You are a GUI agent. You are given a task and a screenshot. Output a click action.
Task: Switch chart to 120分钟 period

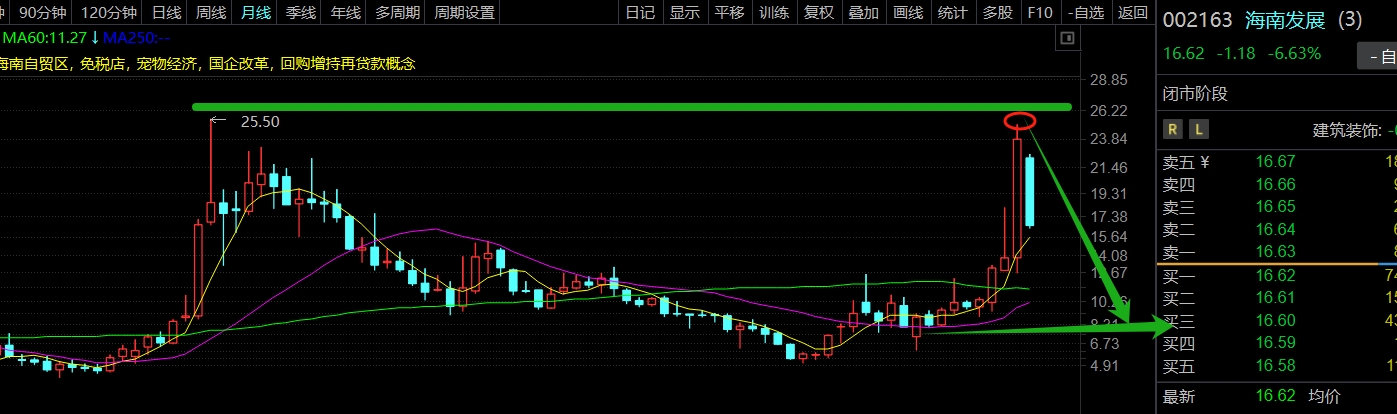(x=107, y=12)
